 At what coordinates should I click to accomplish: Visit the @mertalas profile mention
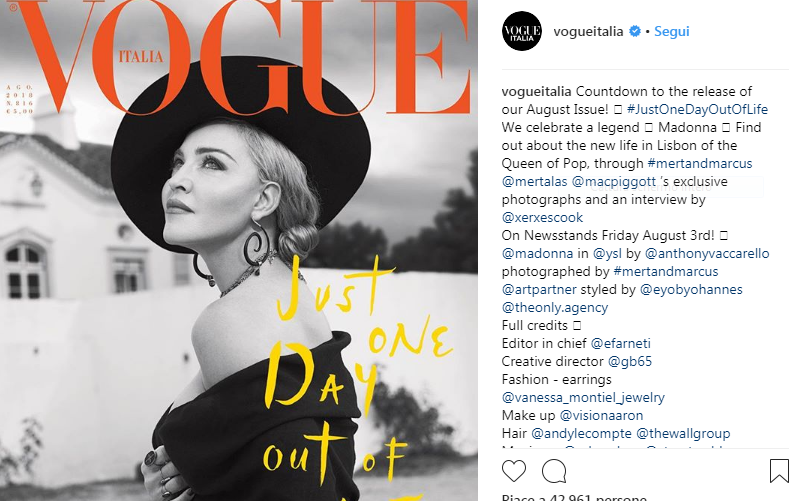[535, 181]
